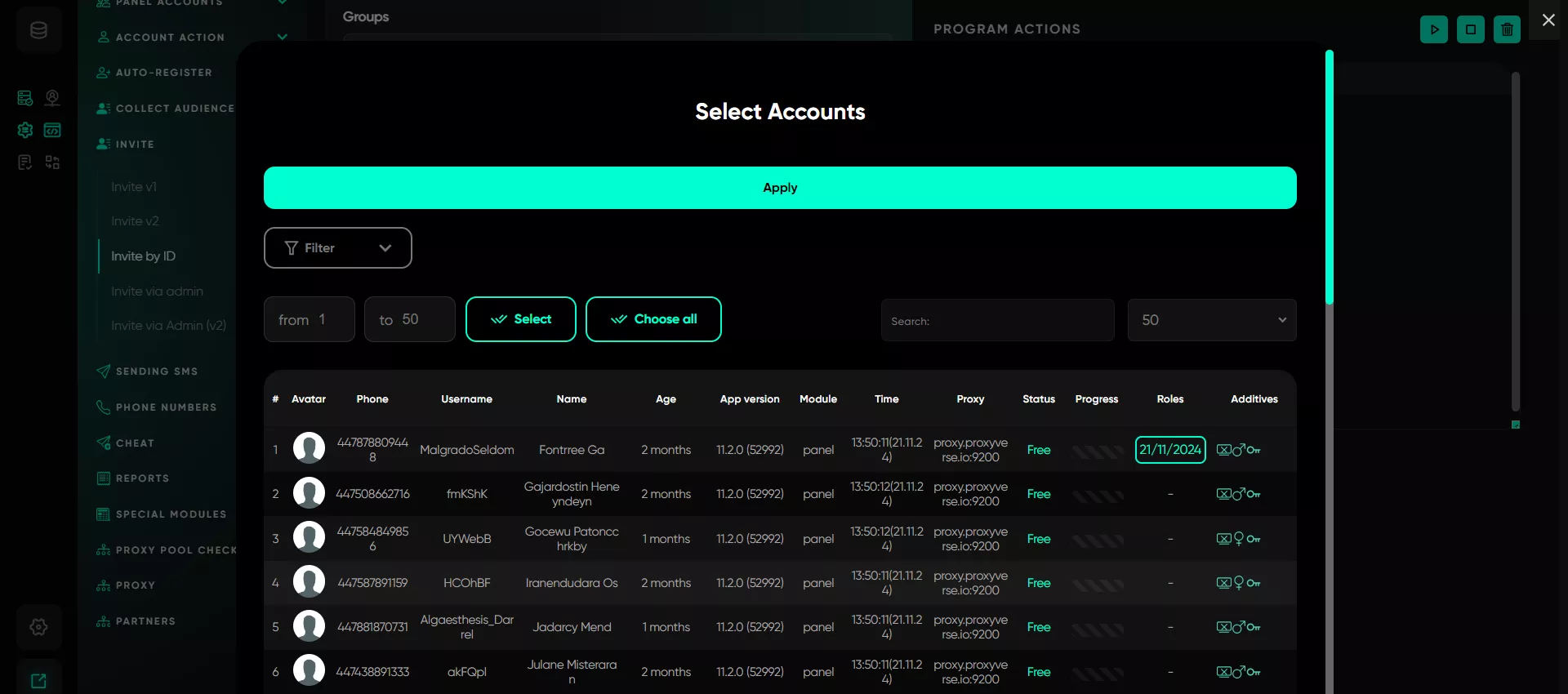Click phone number 447508662716

(x=372, y=494)
